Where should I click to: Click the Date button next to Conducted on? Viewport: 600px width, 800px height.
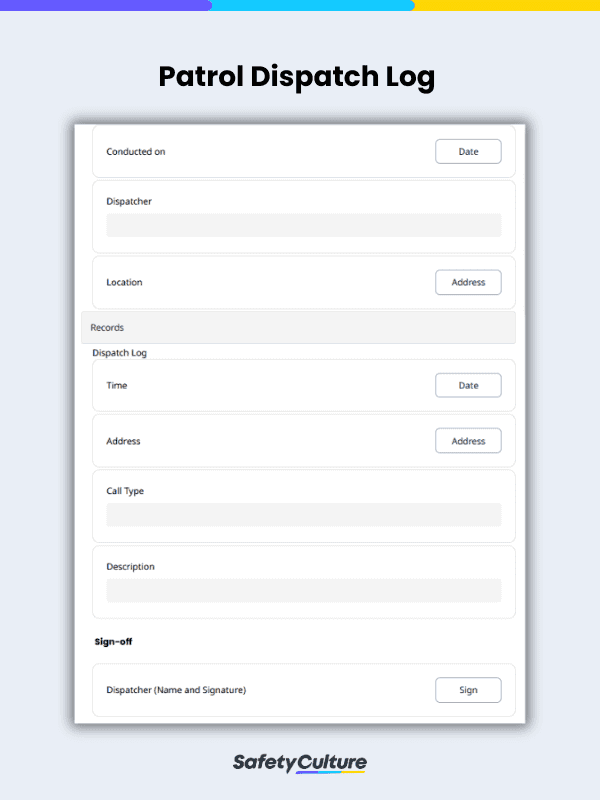coord(468,151)
